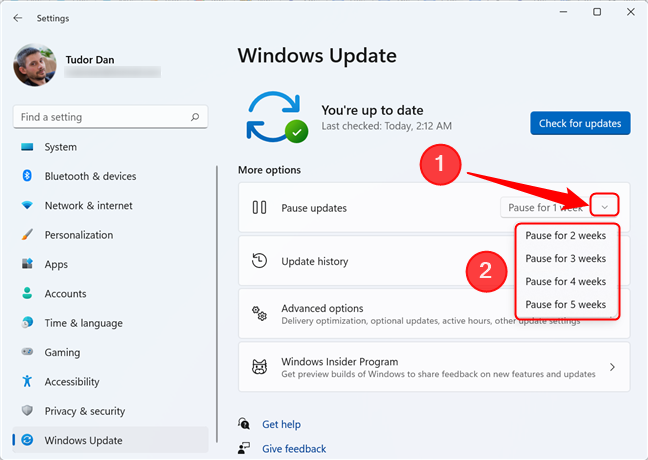The height and width of the screenshot is (460, 648).
Task: Choose Pause for 2 weeks
Action: [x=566, y=235]
